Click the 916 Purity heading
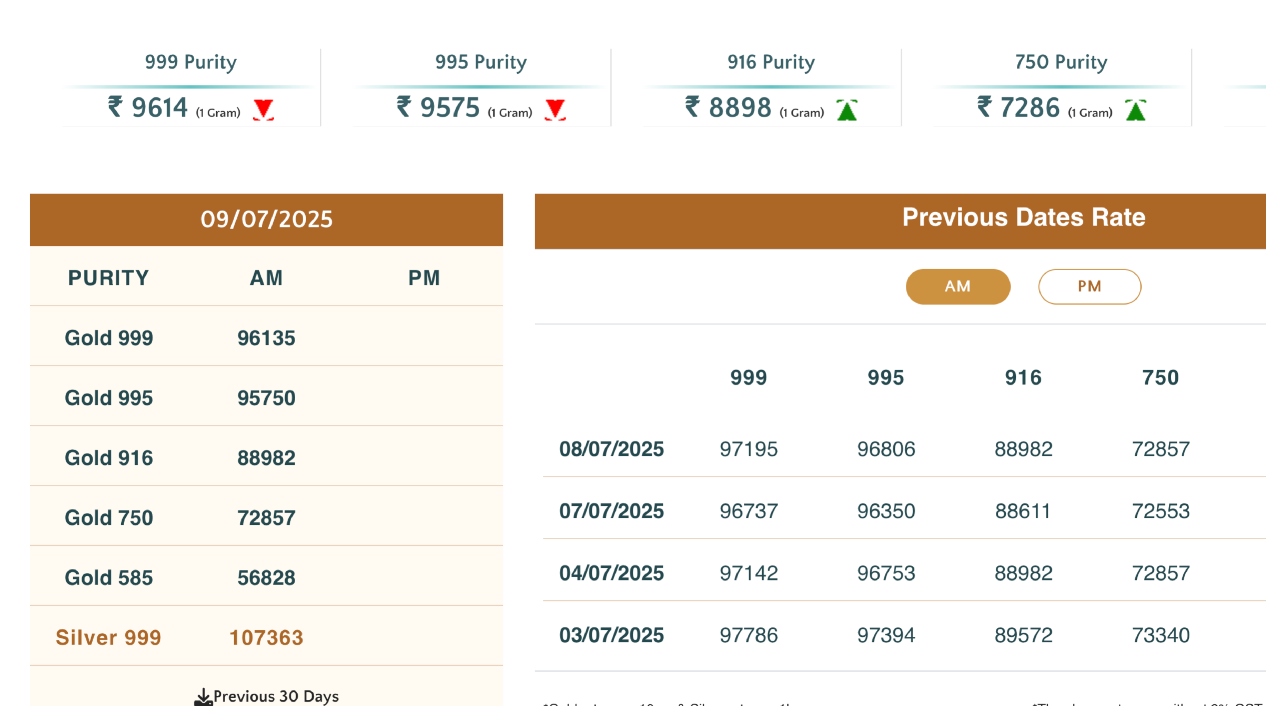The image size is (1280, 720). [771, 62]
